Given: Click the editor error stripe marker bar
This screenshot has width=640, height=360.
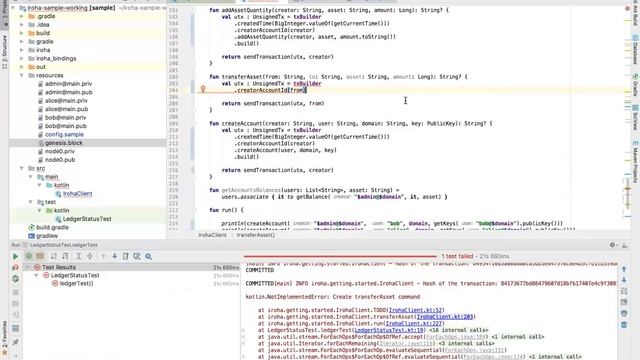Looking at the screenshot, I should coord(628,118).
